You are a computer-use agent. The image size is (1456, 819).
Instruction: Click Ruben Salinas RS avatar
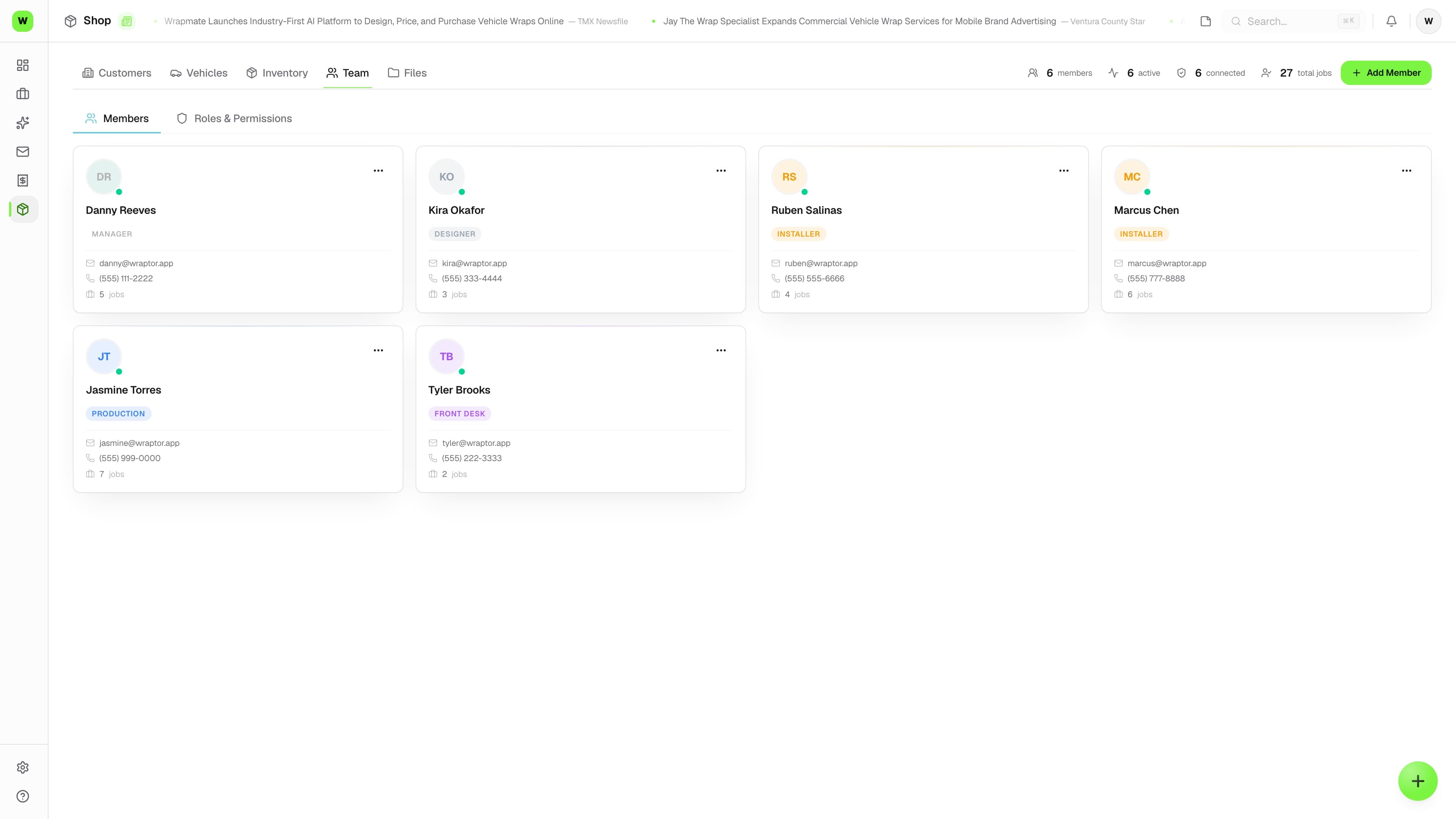click(789, 177)
